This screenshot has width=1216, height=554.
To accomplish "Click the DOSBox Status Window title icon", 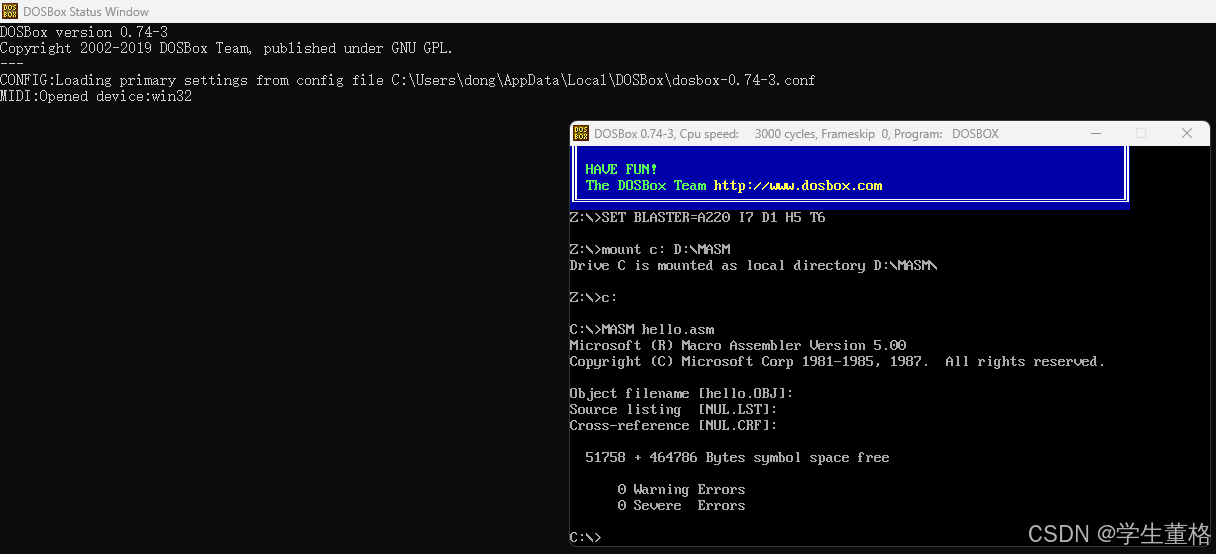I will 10,11.
